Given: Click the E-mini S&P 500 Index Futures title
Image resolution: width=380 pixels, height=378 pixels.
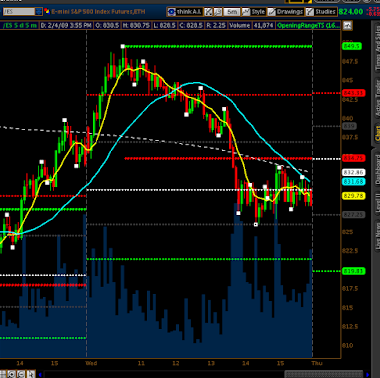Looking at the screenshot, I should 98,12.
